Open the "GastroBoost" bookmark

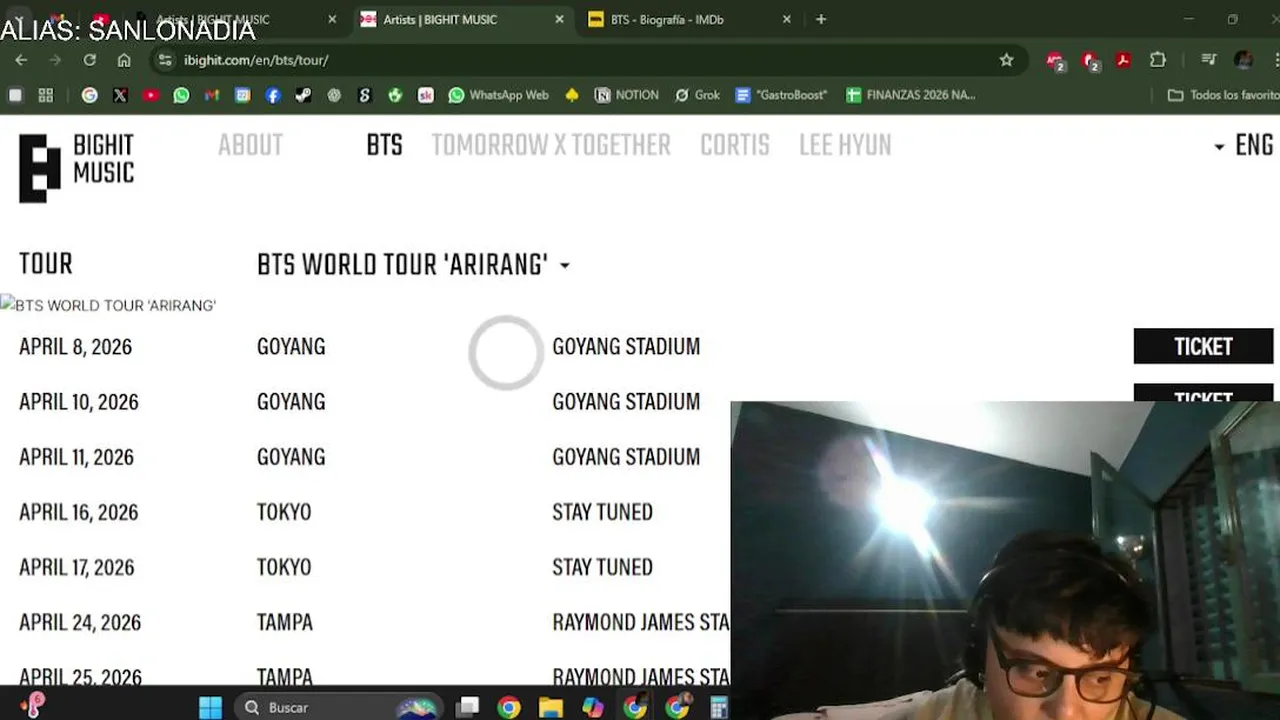click(781, 95)
